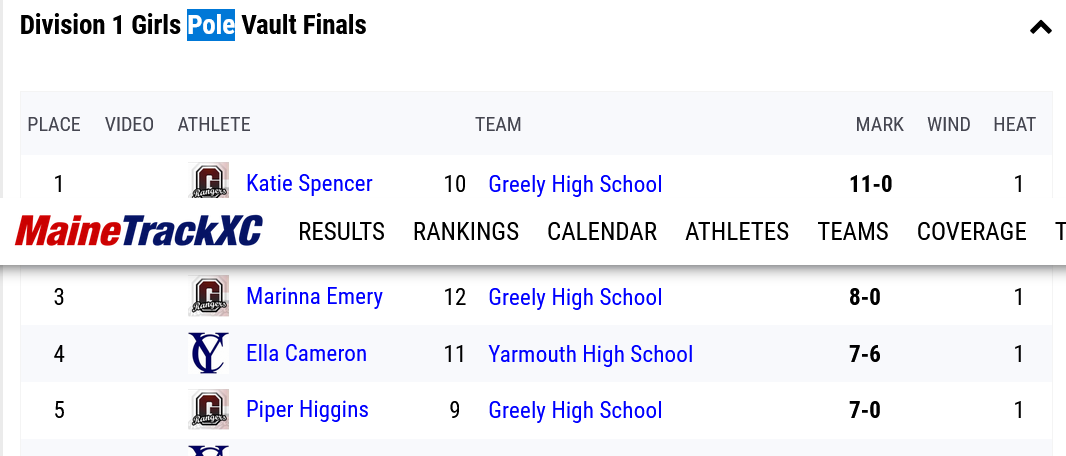Click the MaineTrackXC logo
This screenshot has width=1066, height=456.
(139, 232)
